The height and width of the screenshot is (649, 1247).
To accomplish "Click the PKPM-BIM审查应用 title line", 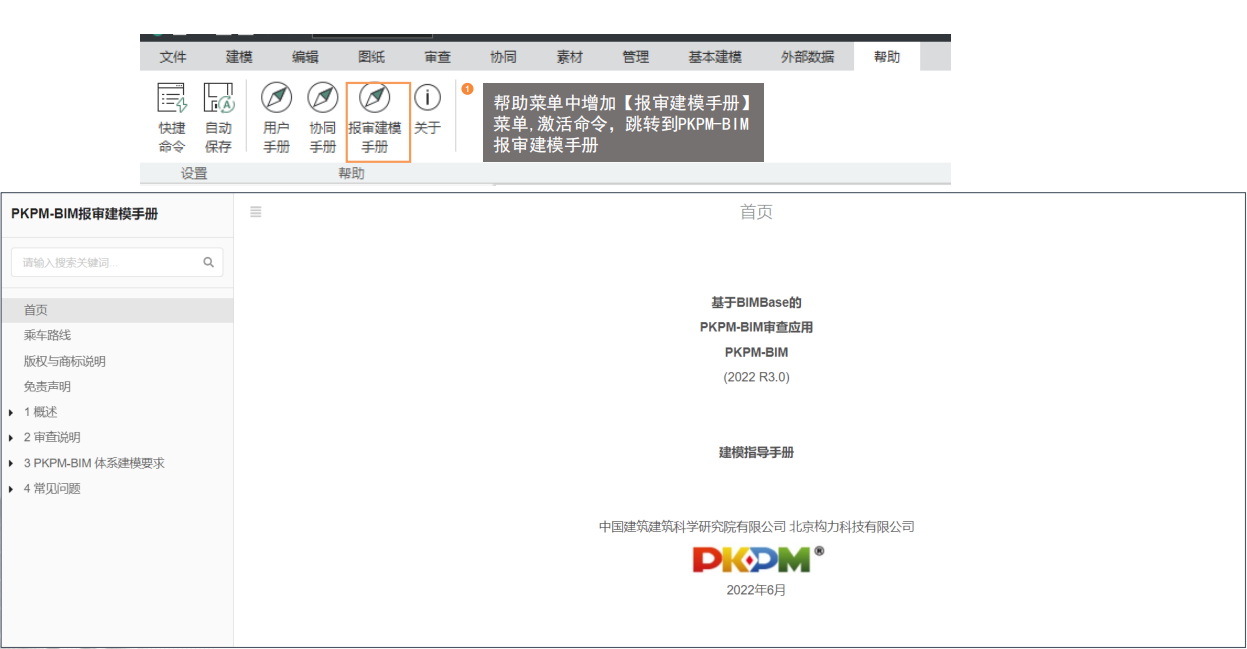I will (757, 327).
